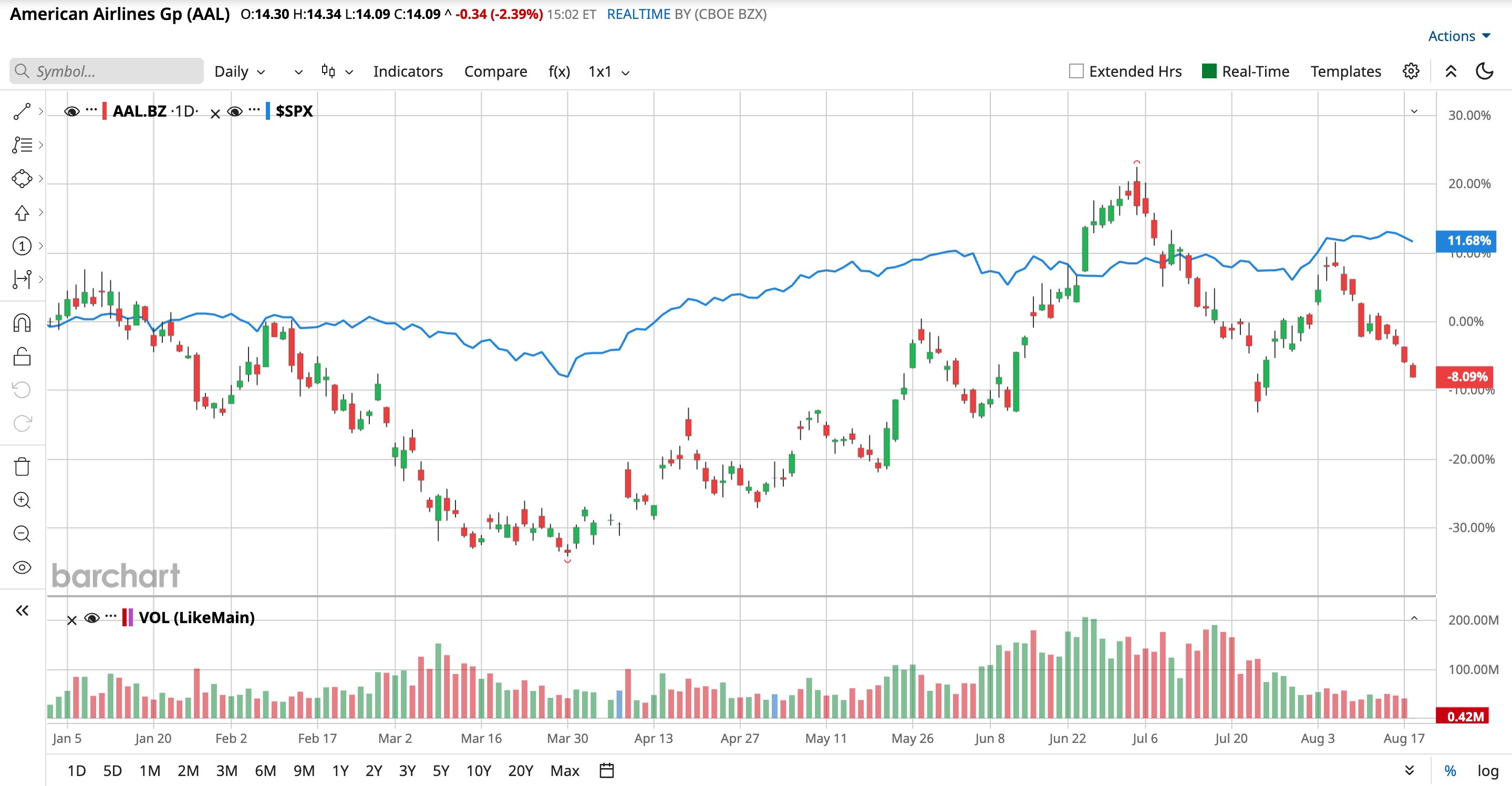Focus the Symbol search field

click(x=107, y=71)
